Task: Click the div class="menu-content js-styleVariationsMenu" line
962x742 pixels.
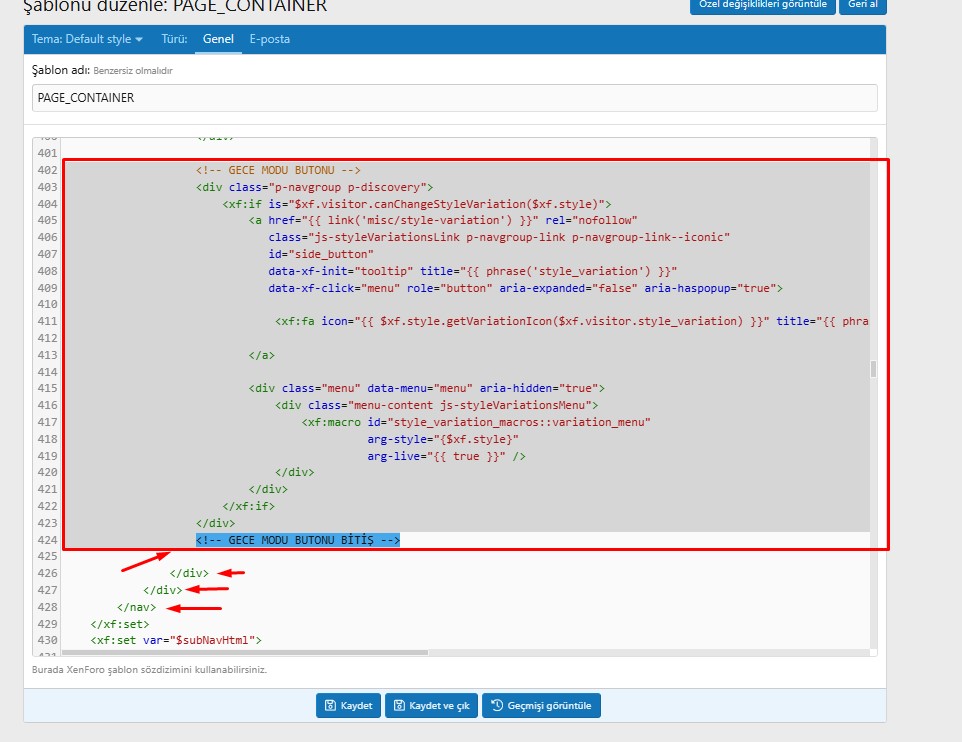Action: tap(437, 405)
